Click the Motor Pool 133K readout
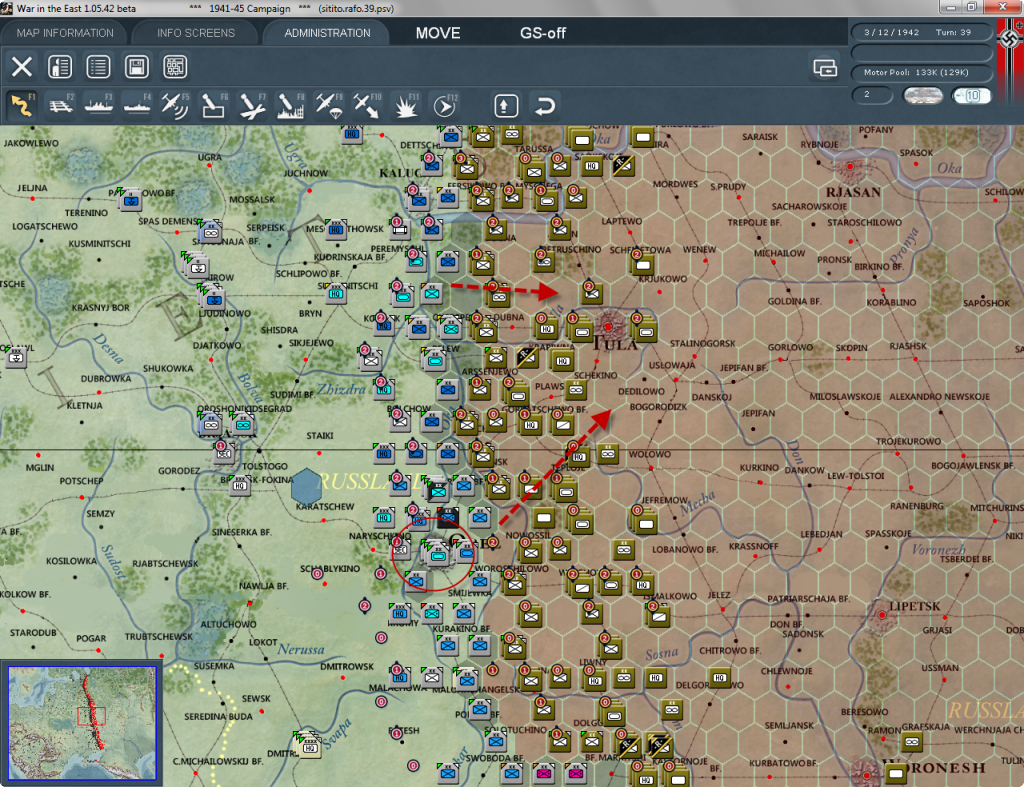The width and height of the screenshot is (1024, 787). (921, 72)
